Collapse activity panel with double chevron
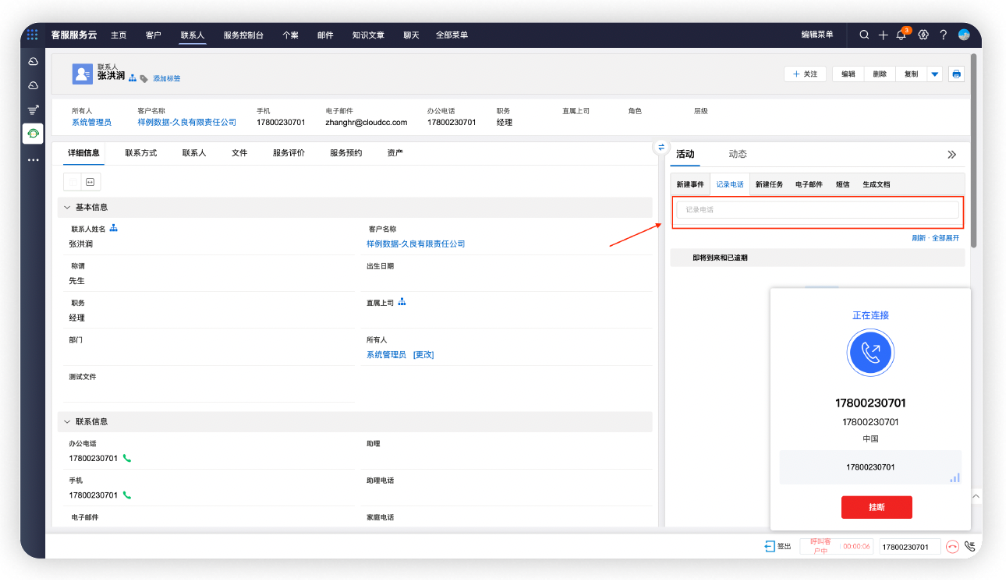The width and height of the screenshot is (1006, 580). (x=951, y=155)
